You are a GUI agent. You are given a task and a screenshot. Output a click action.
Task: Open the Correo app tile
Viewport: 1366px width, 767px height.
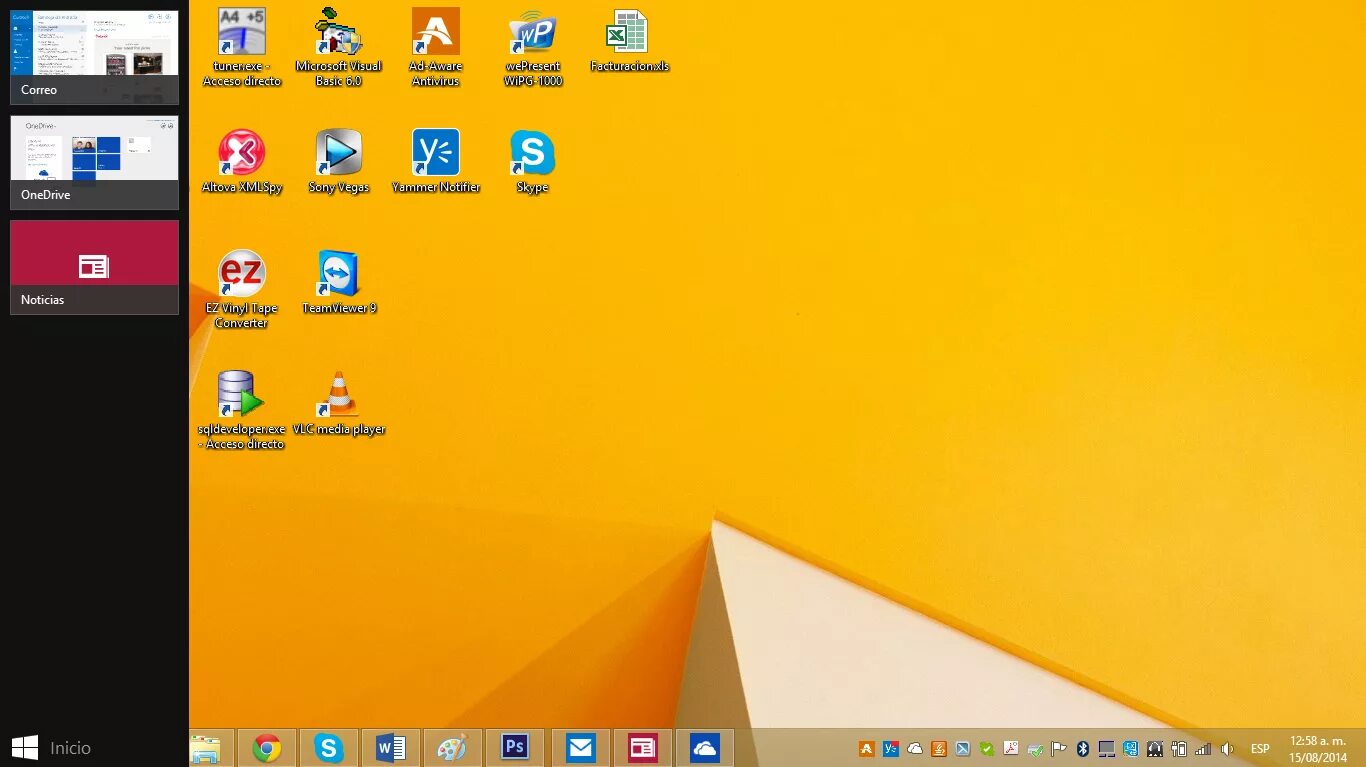point(93,50)
